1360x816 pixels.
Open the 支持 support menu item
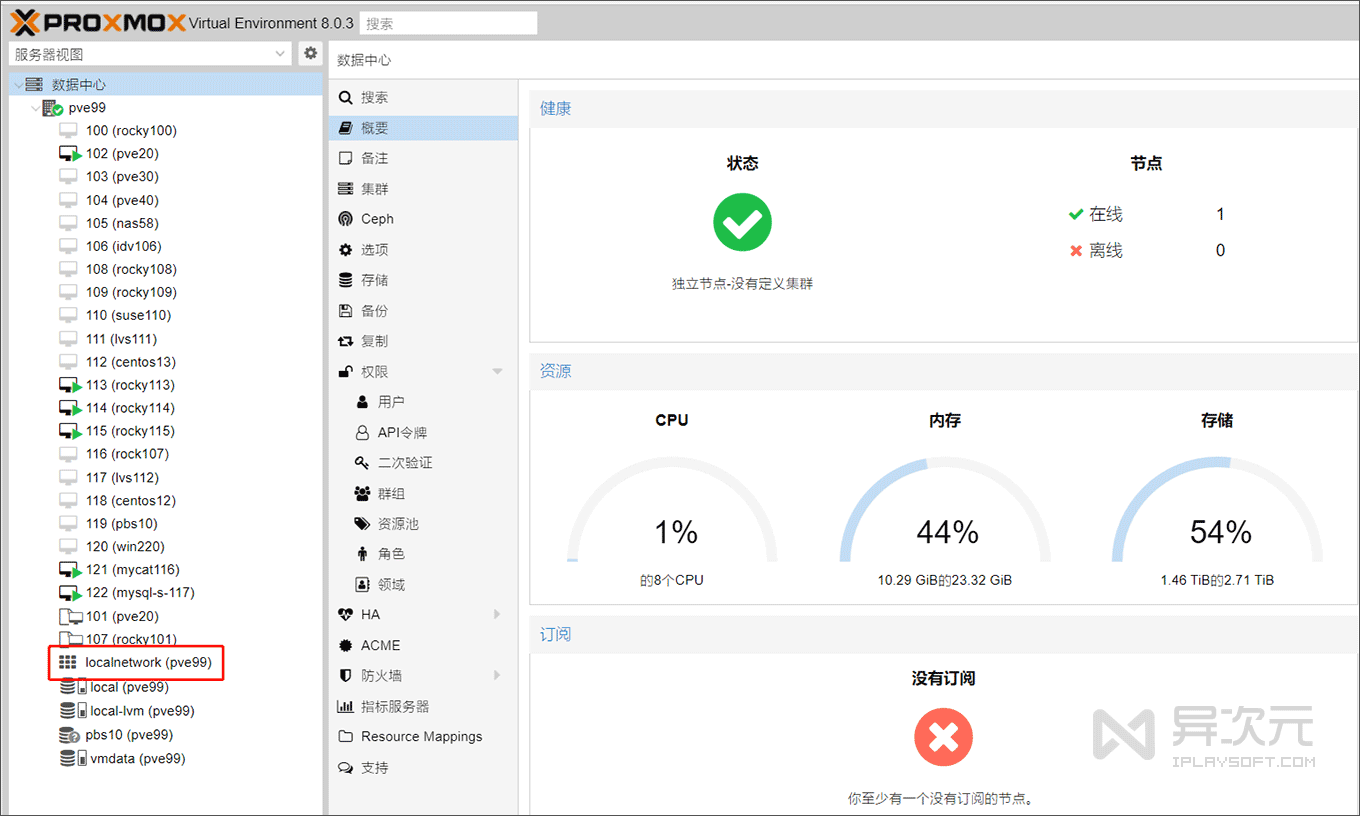click(423, 768)
